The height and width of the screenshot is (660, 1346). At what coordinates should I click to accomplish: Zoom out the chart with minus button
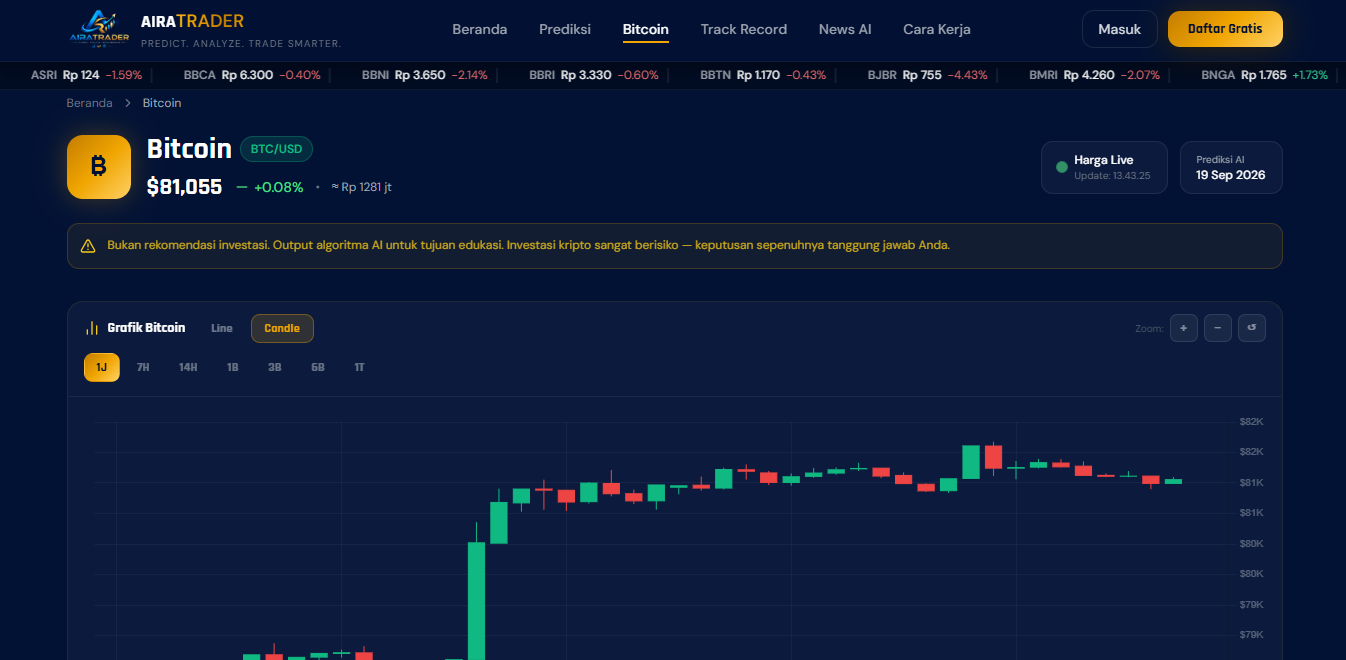1218,328
